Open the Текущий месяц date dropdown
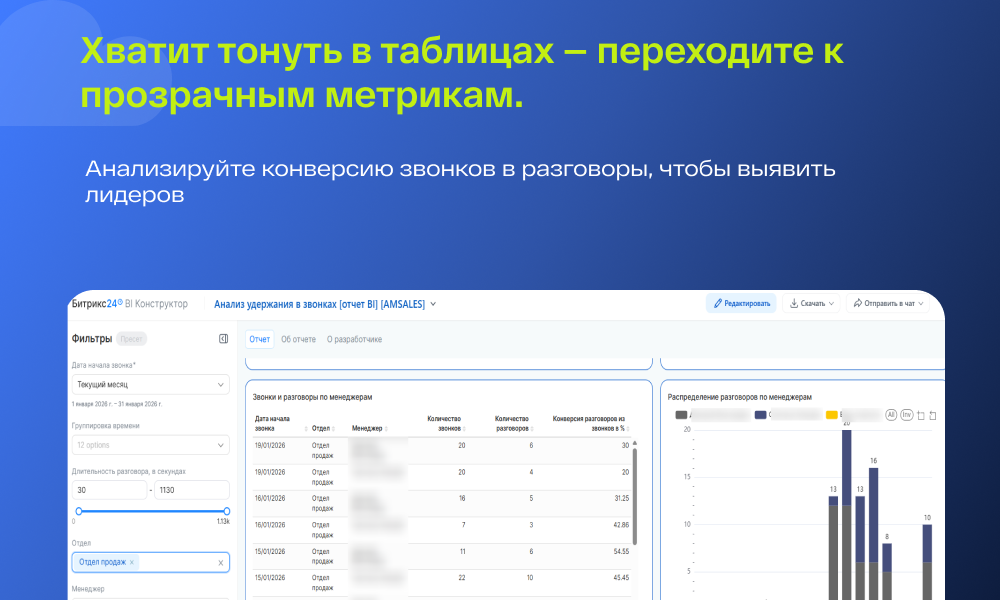 pos(151,384)
